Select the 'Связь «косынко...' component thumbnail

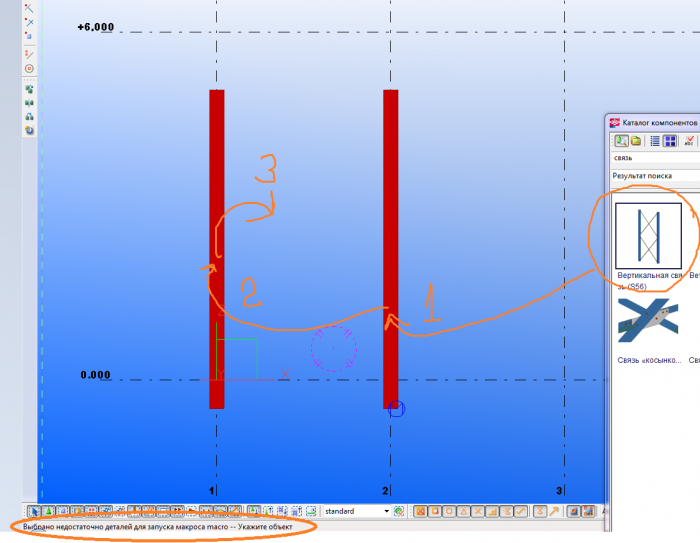point(648,322)
